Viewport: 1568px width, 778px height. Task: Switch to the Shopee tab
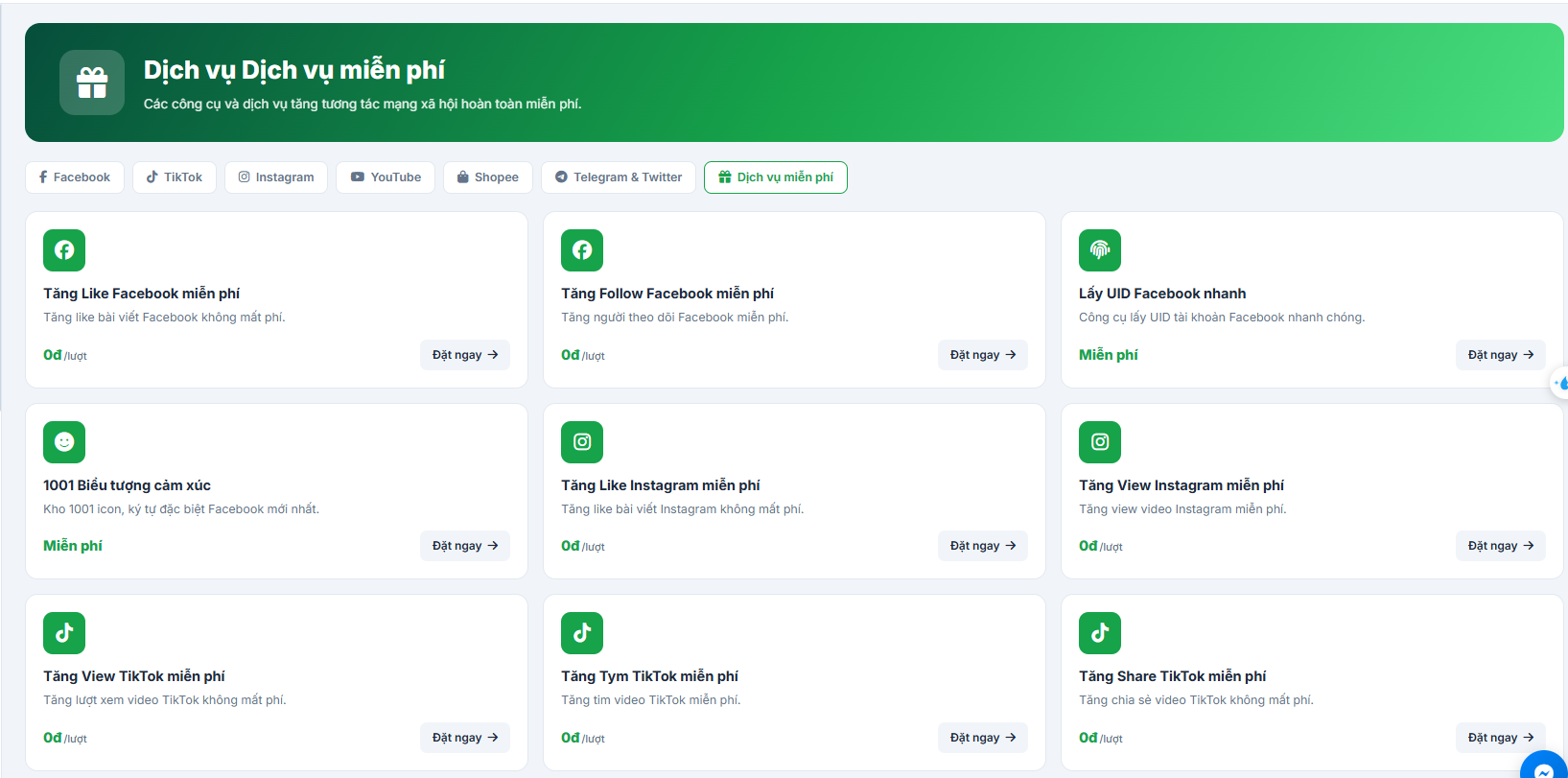coord(488,177)
